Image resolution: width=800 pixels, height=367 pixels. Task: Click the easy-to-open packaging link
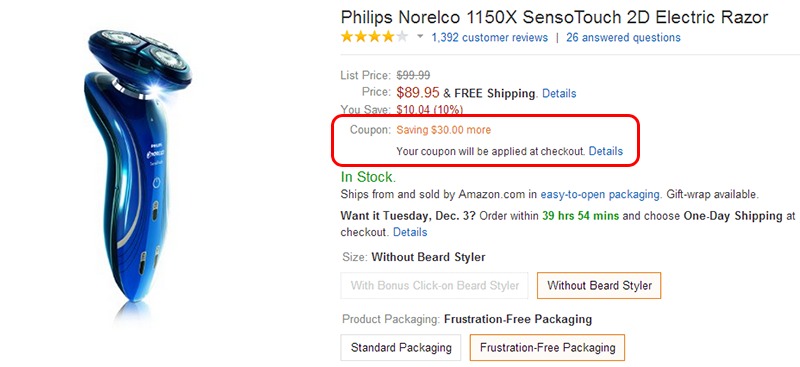600,194
